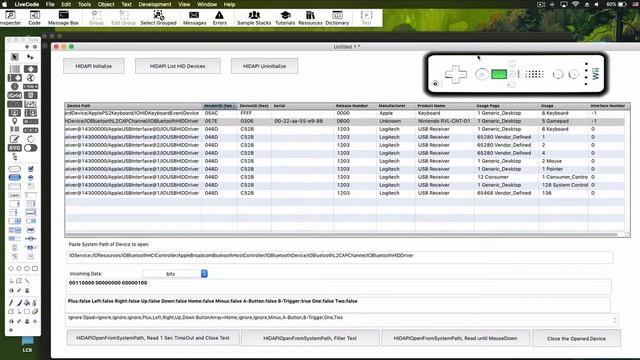Open the File menu

pos(50,4)
